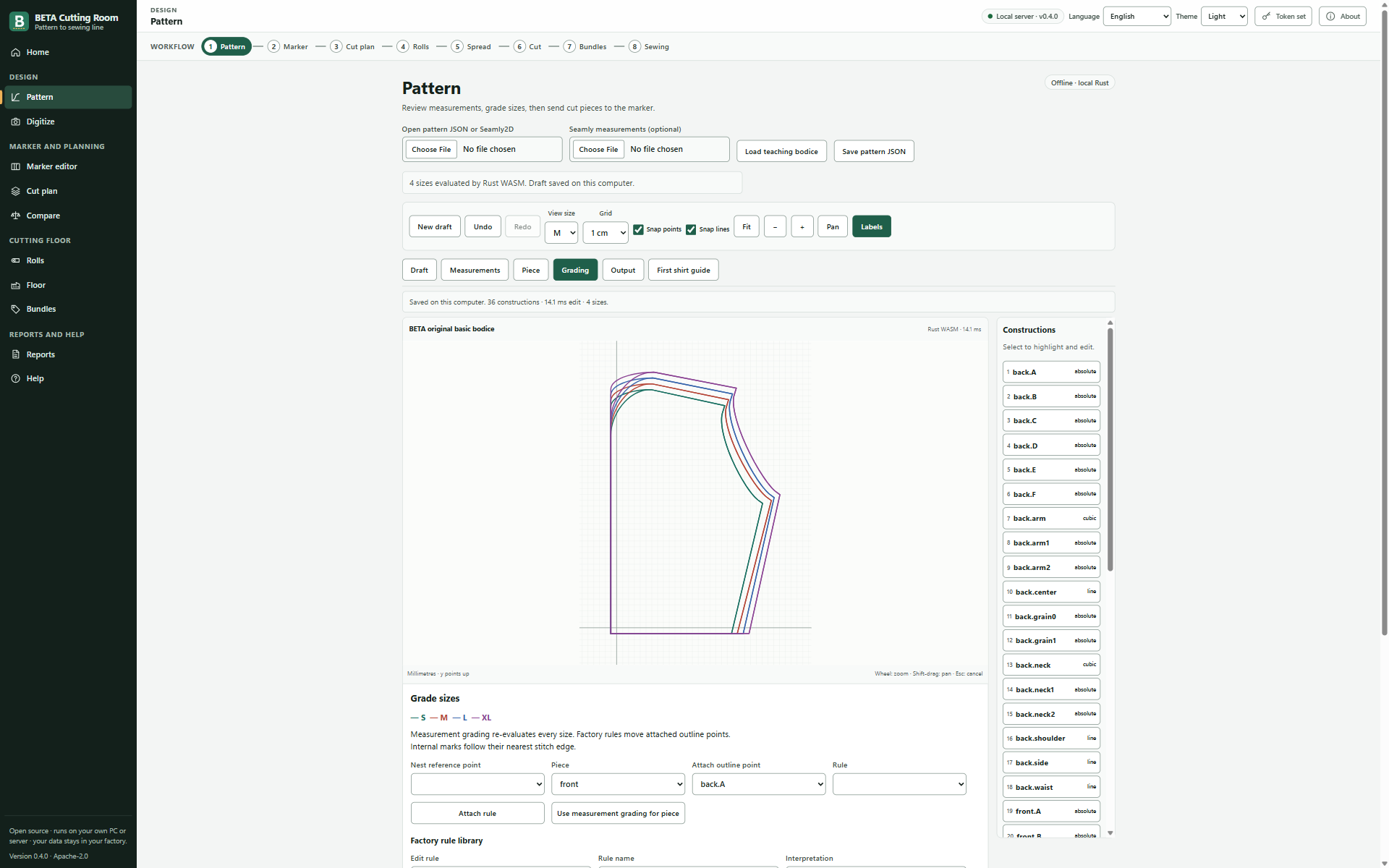This screenshot has width=1389, height=868.
Task: Click Use measurement grading for piece
Action: (x=618, y=813)
